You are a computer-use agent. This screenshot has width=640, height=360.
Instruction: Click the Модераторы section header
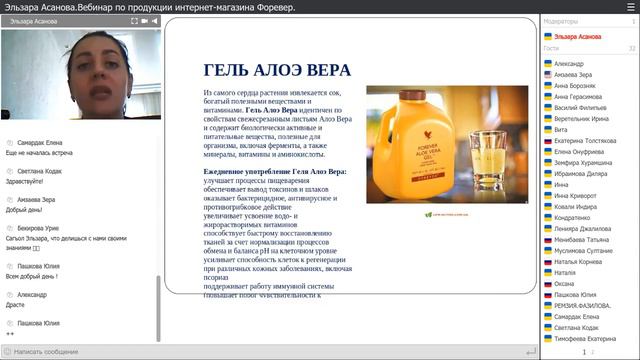point(561,21)
